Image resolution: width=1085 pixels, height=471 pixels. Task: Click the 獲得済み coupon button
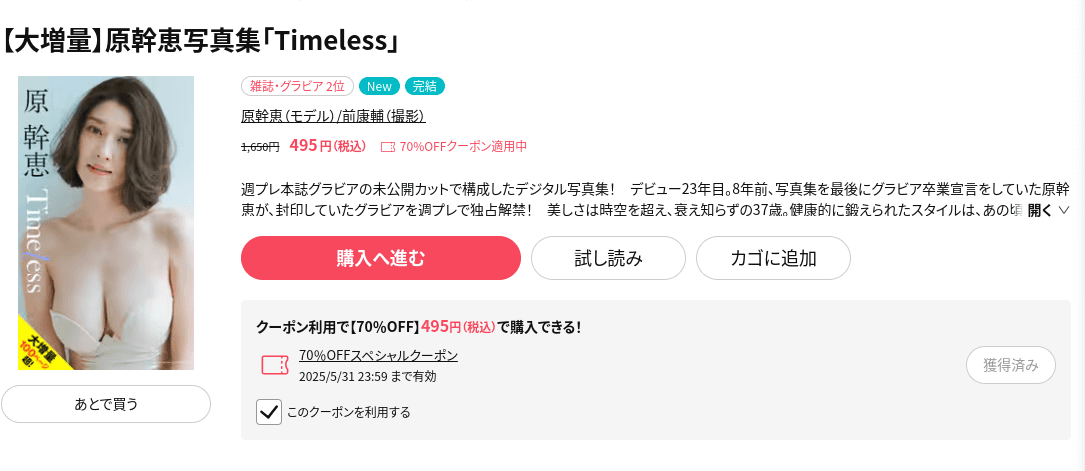point(1011,365)
